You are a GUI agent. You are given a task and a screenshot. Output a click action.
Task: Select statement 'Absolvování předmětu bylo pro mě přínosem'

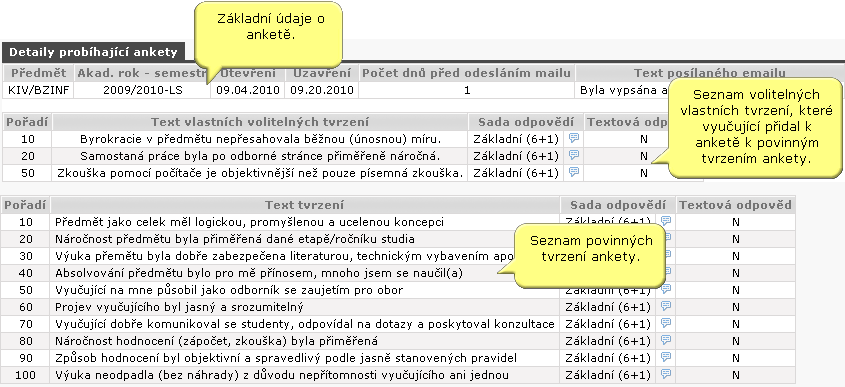point(259,273)
